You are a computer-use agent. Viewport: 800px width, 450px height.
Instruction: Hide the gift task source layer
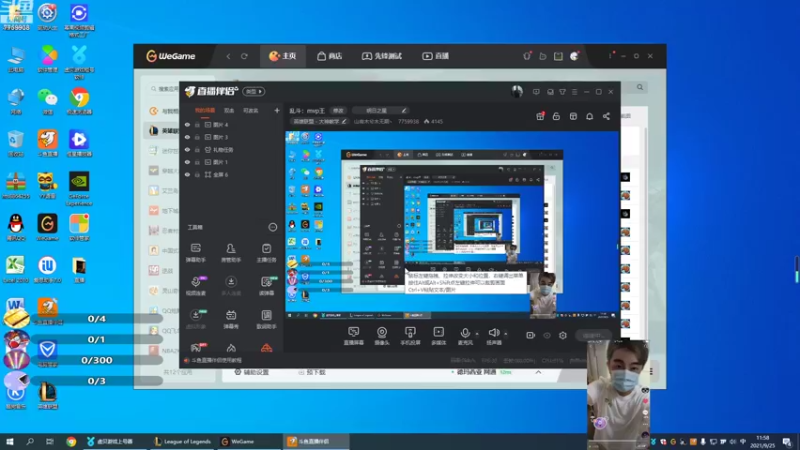(187, 149)
